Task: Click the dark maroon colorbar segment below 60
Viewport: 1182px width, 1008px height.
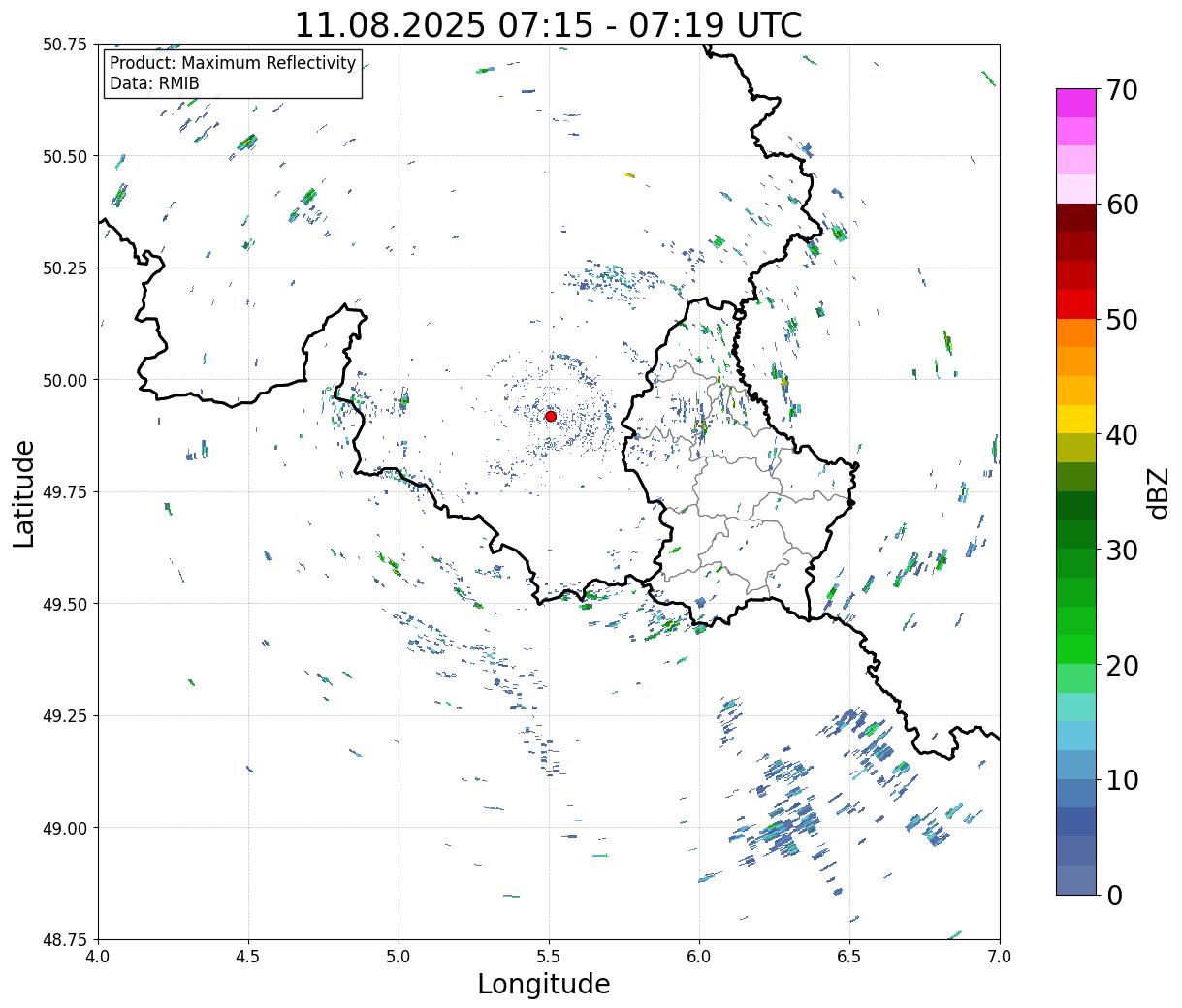Action: [x=1076, y=217]
